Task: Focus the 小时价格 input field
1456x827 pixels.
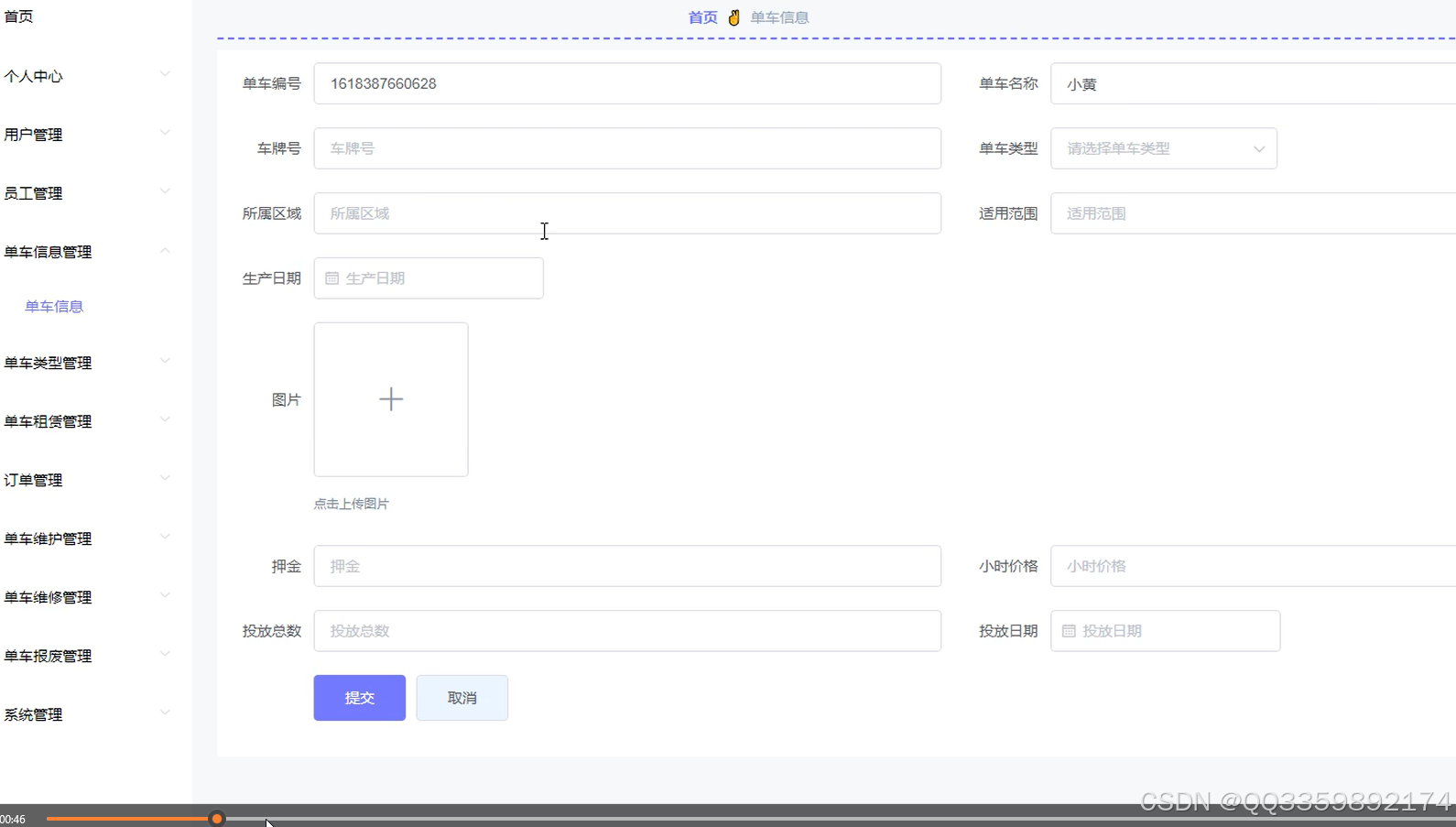Action: point(1253,566)
